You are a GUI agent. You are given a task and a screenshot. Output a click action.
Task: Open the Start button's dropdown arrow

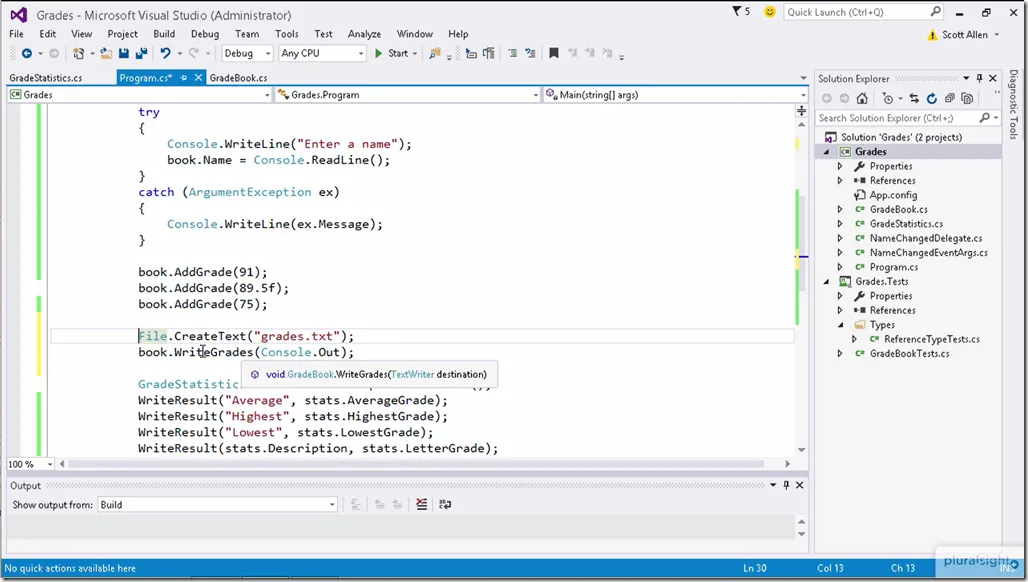(415, 54)
